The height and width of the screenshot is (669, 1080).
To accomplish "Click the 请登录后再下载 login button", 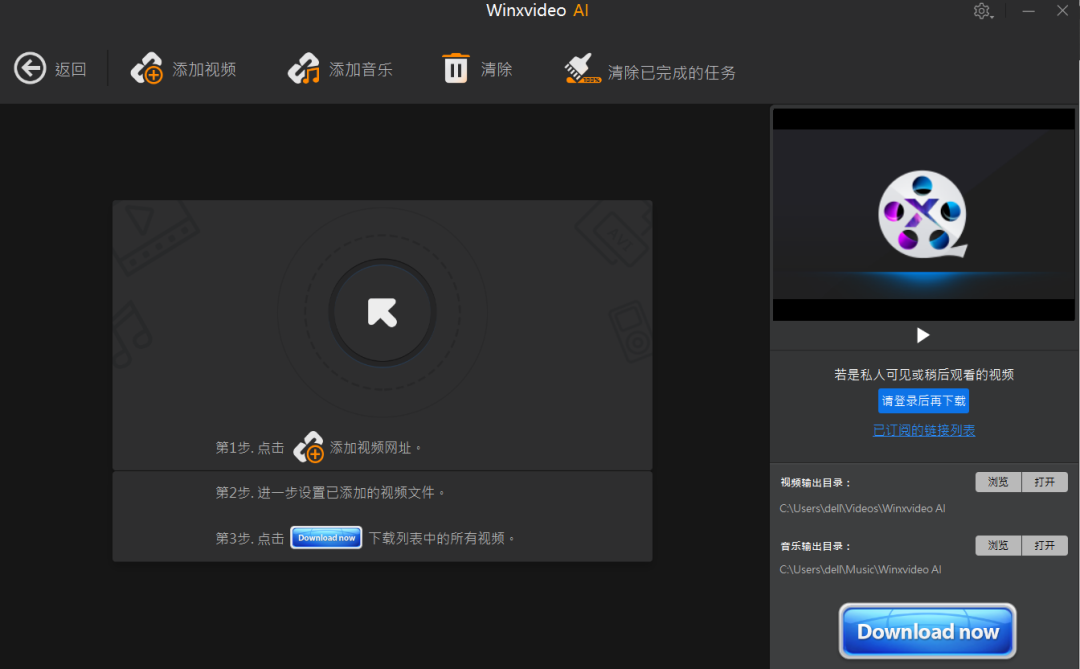I will coord(924,401).
